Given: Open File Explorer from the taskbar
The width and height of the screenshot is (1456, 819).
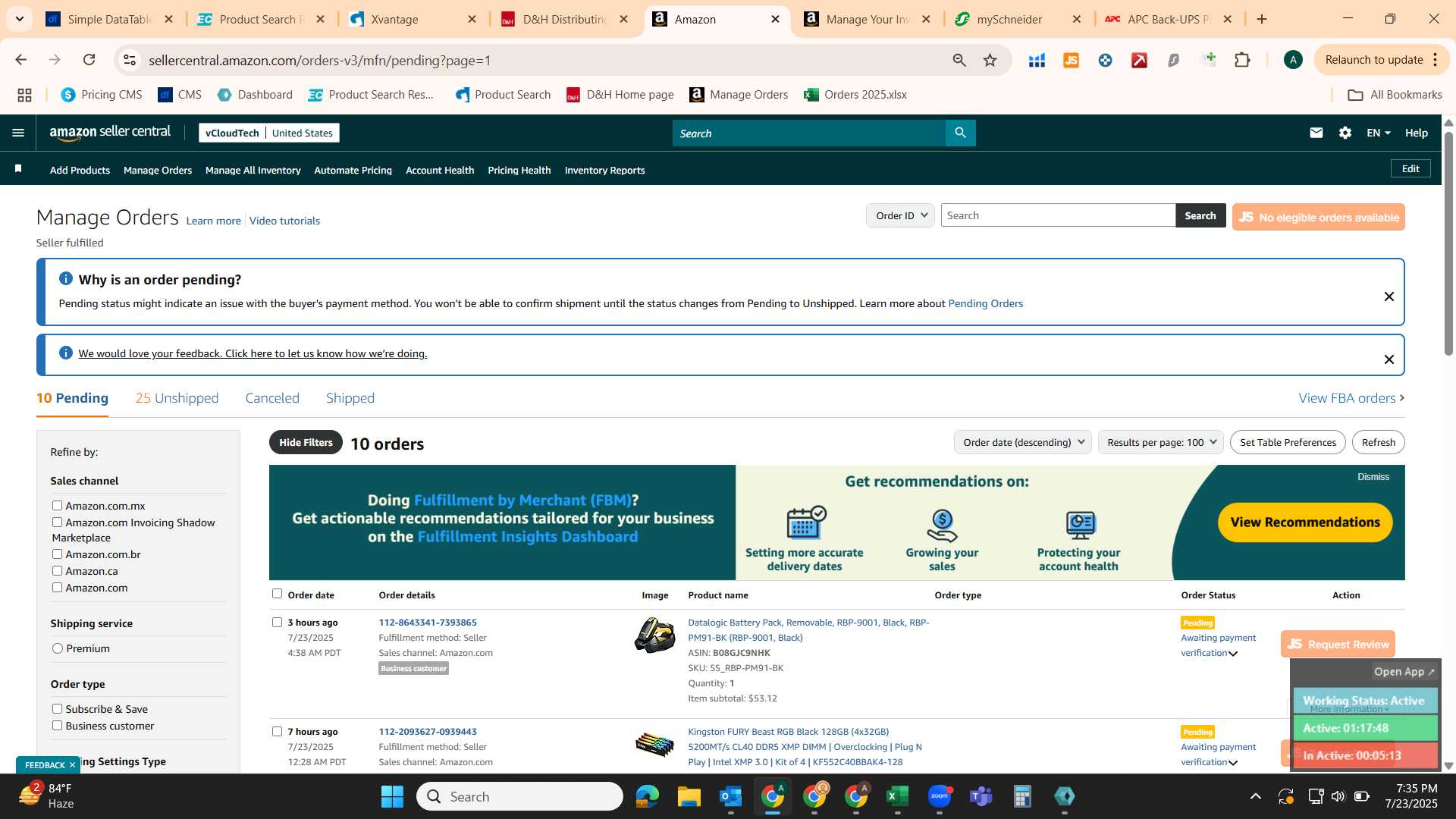Looking at the screenshot, I should (x=689, y=796).
